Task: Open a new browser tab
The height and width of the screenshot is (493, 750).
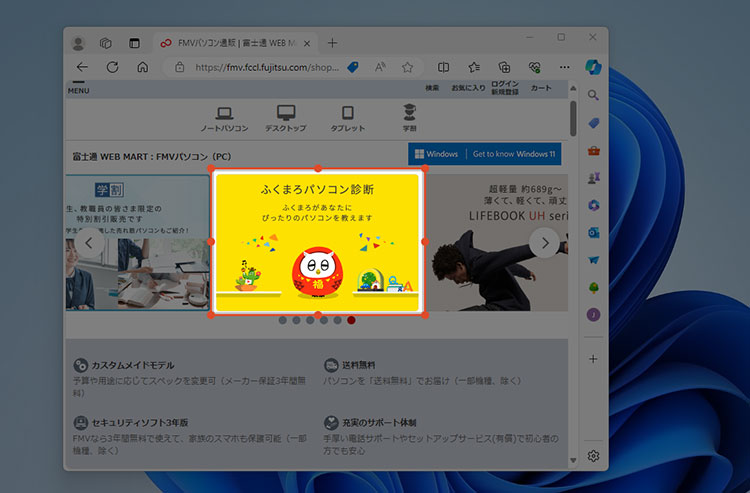Action: [333, 43]
